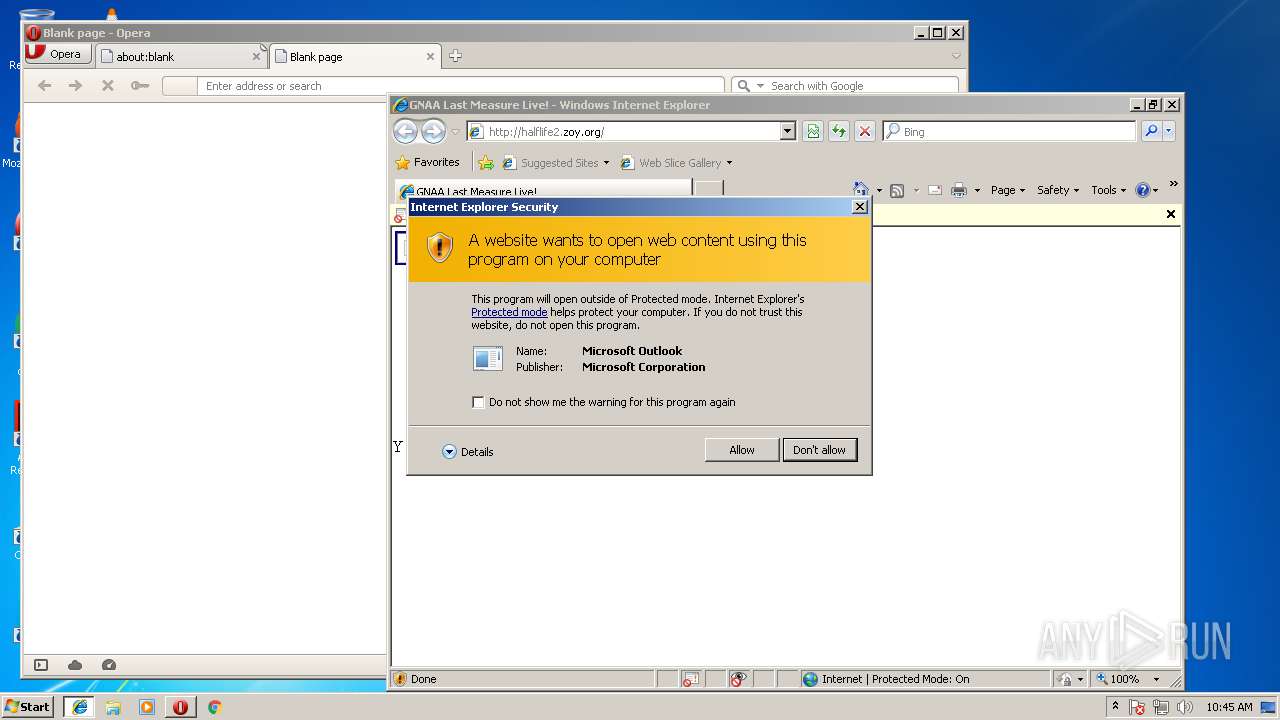The width and height of the screenshot is (1280, 720).
Task: Open the Opera menu button
Action: pyautogui.click(x=58, y=54)
